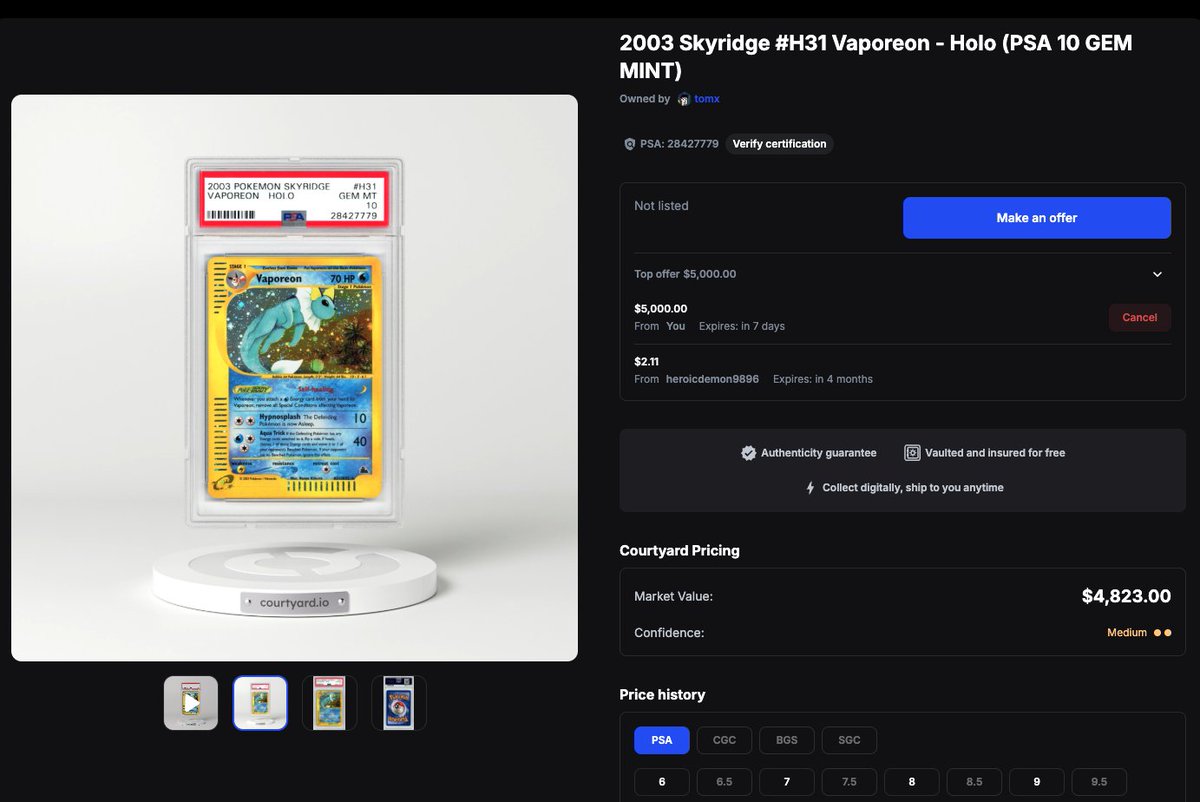Click the PSA shield icon

(629, 144)
